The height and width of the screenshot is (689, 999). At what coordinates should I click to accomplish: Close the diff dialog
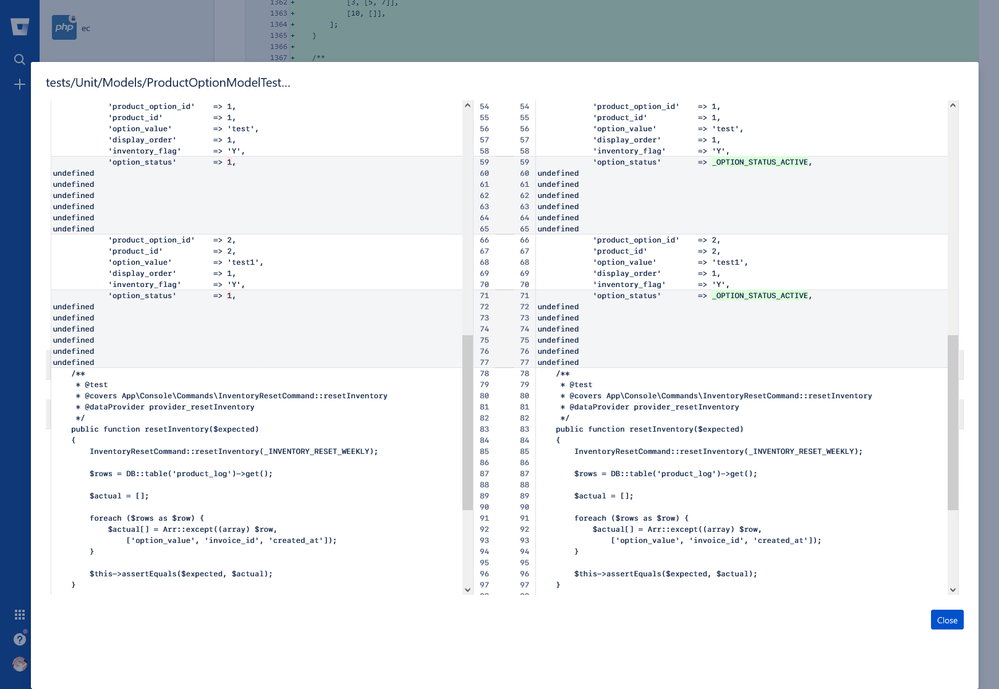click(x=947, y=620)
